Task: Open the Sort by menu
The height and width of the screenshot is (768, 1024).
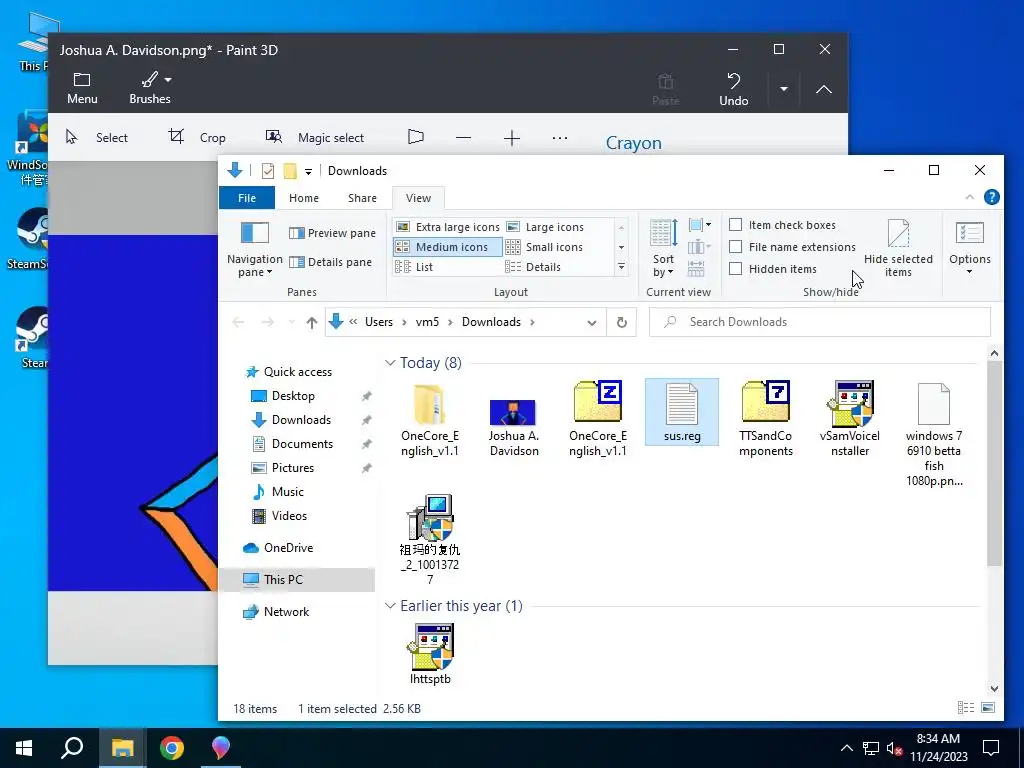Action: [x=664, y=249]
